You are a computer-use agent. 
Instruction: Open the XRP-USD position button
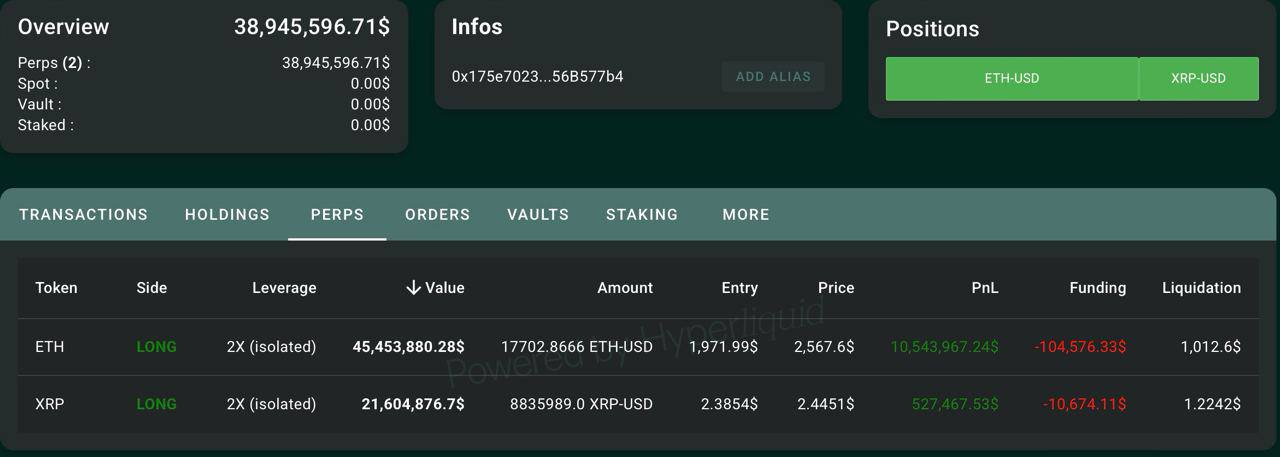pos(1199,78)
